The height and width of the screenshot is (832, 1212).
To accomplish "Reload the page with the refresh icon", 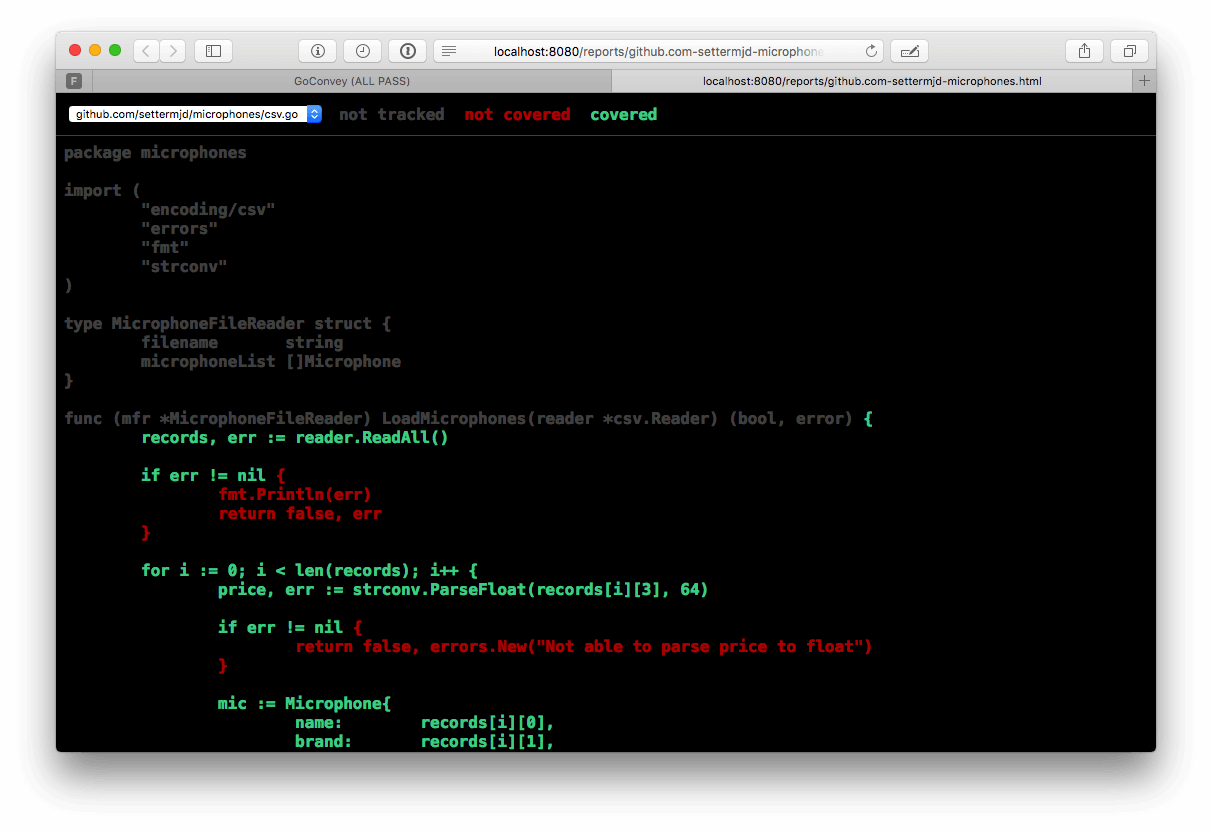I will [871, 51].
